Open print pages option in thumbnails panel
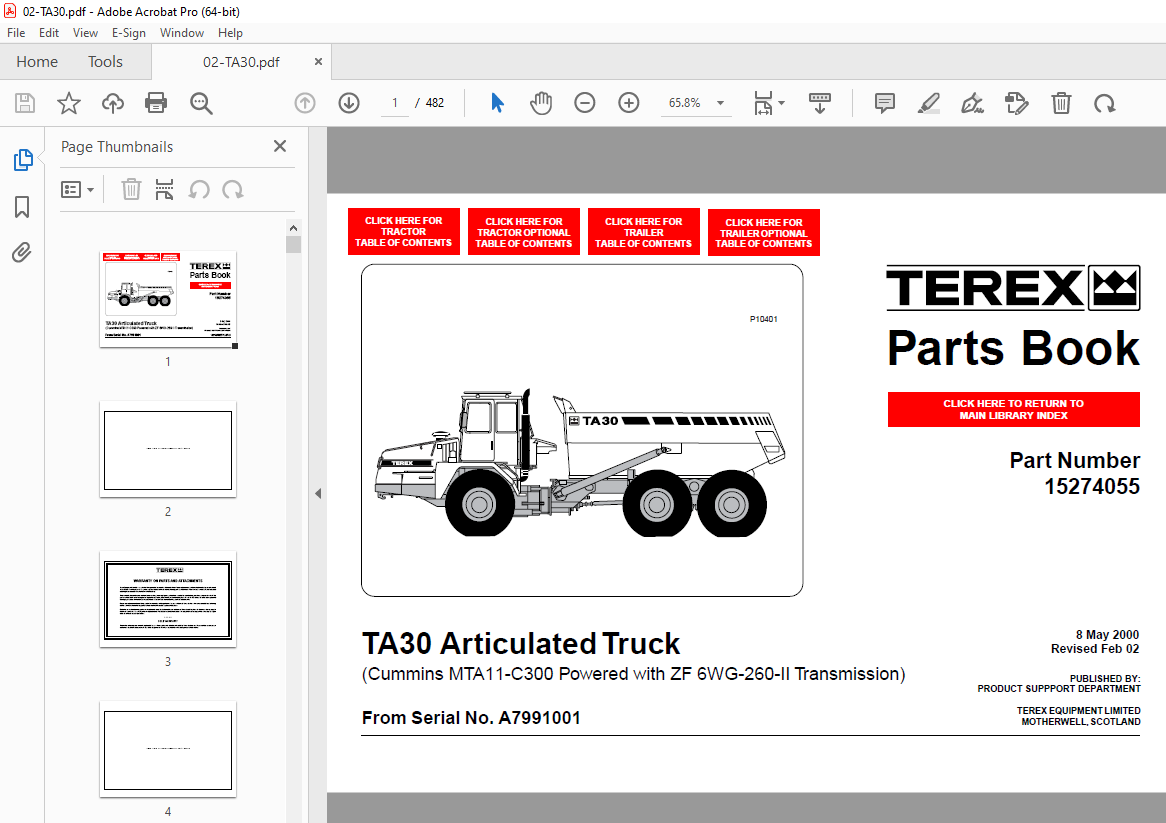This screenshot has height=823, width=1166. click(164, 190)
